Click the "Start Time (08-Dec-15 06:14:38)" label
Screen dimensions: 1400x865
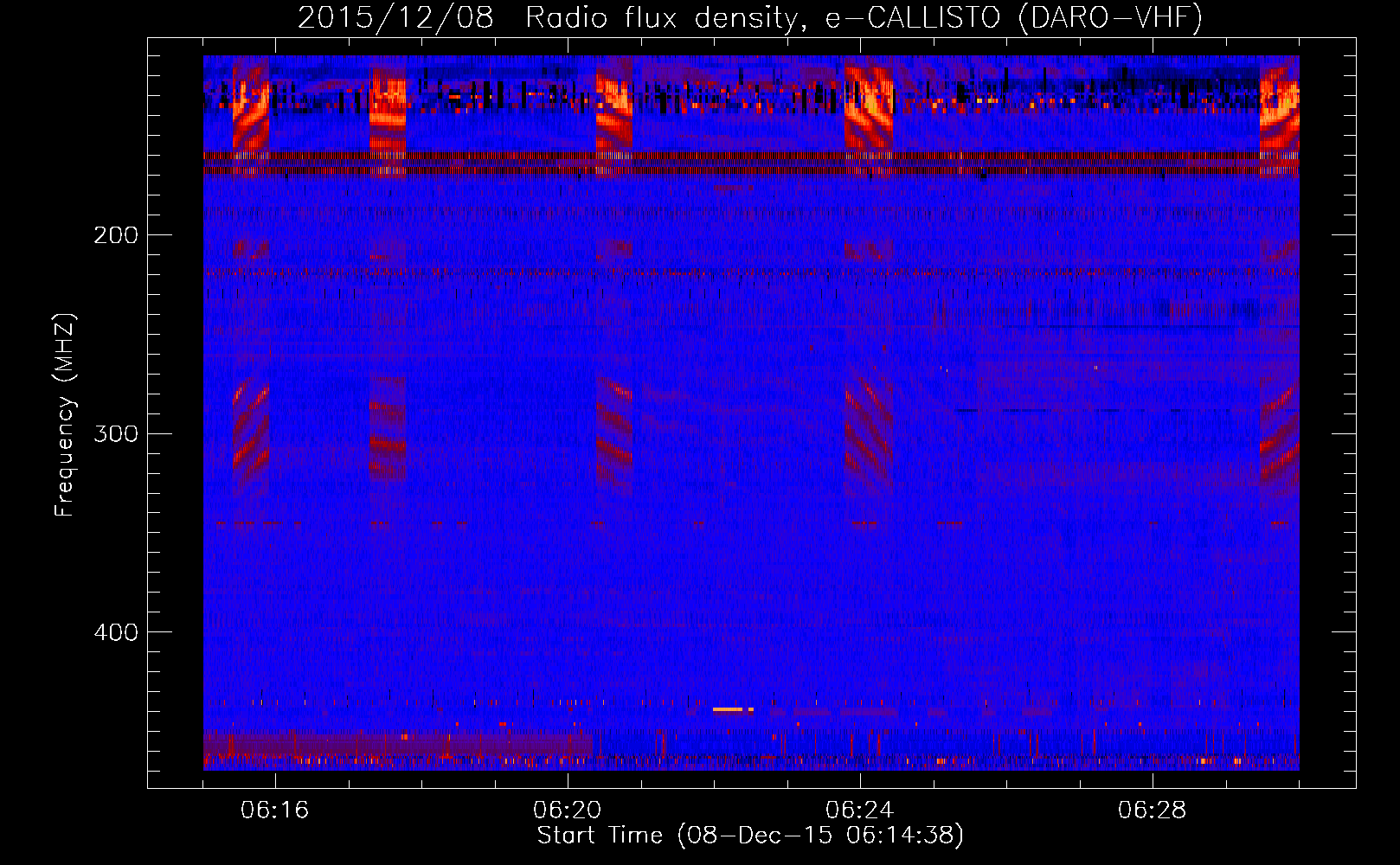(x=750, y=836)
